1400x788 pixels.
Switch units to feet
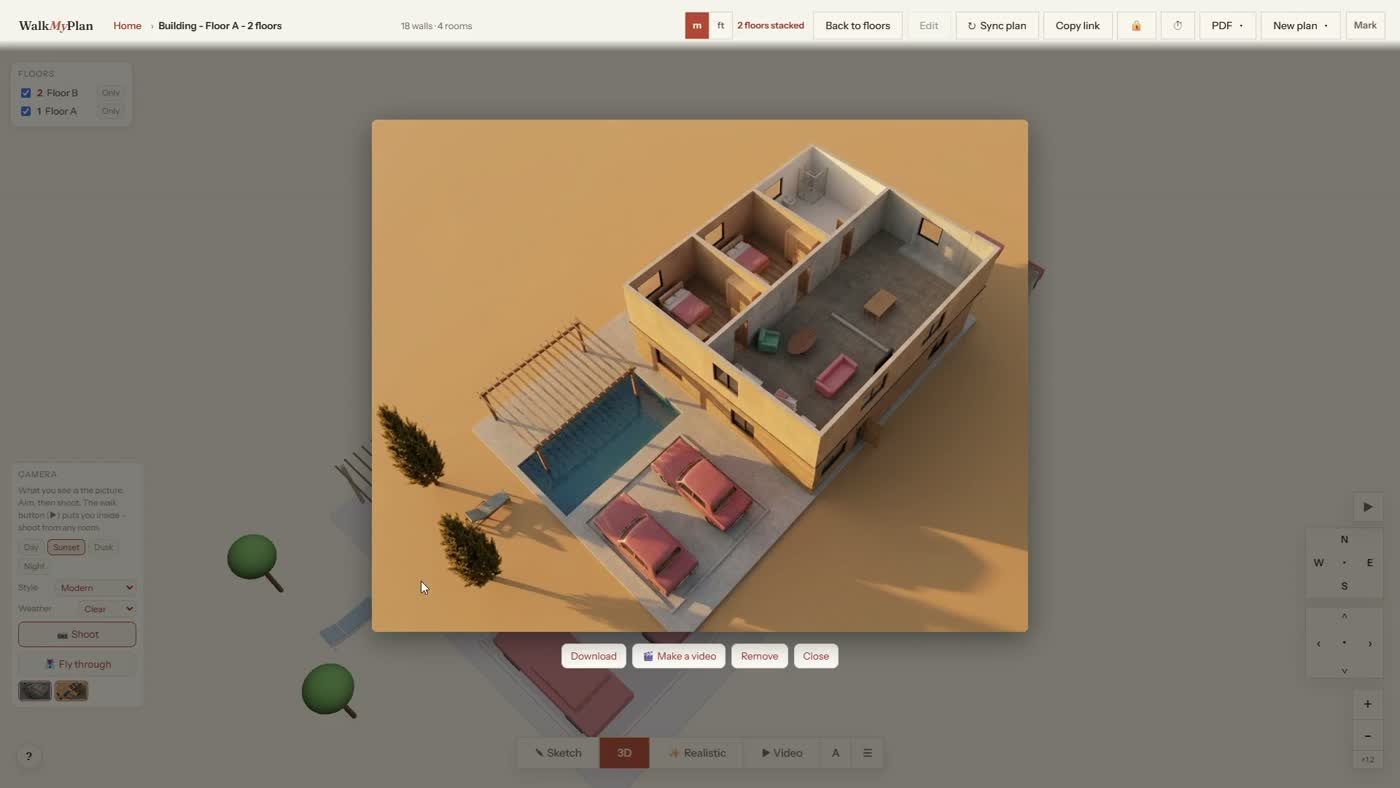click(720, 26)
